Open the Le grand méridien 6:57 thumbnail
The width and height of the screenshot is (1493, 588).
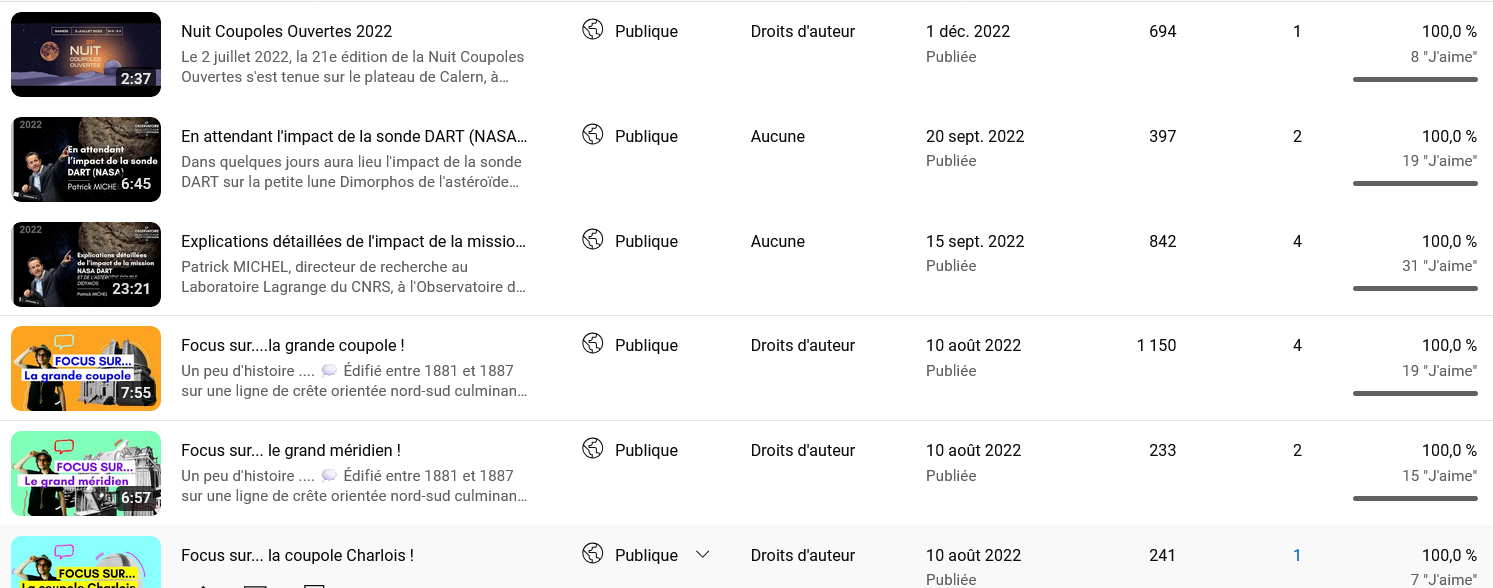point(86,473)
